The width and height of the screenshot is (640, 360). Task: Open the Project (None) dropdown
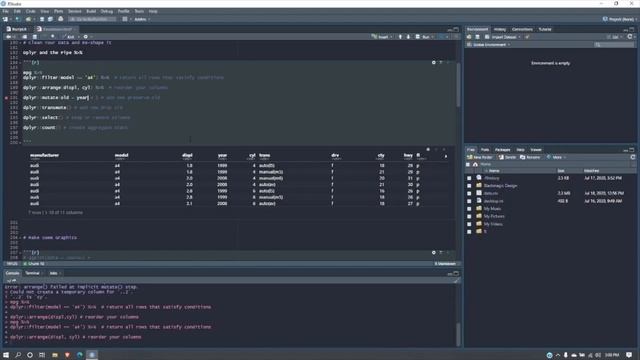(620, 19)
